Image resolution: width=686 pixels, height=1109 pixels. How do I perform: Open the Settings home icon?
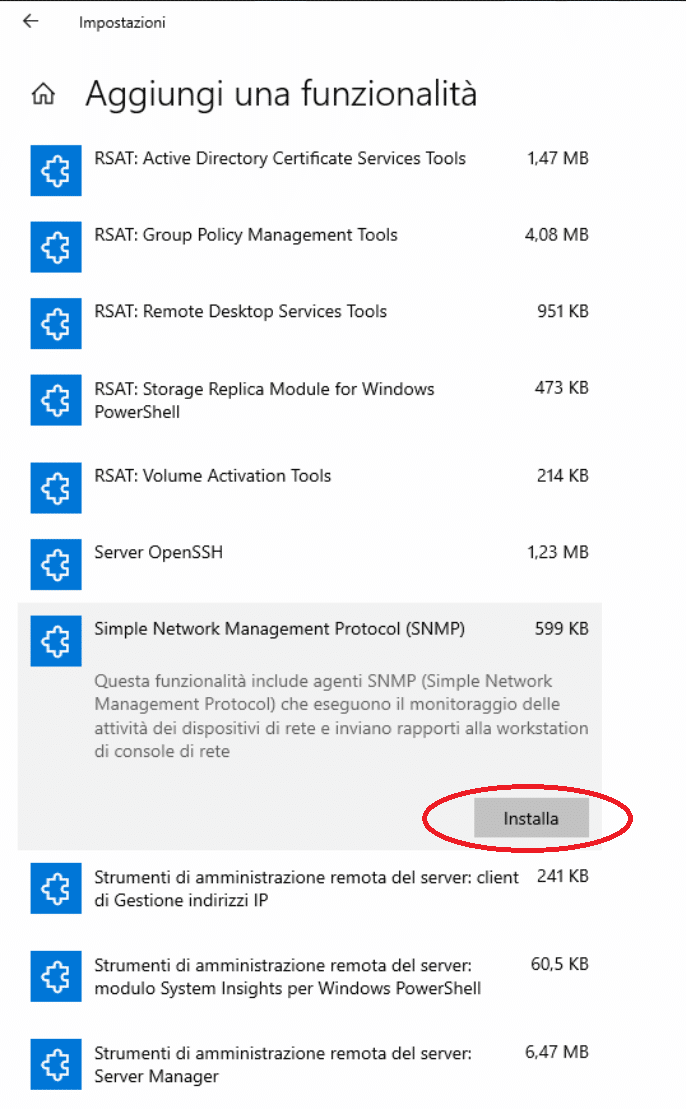pyautogui.click(x=43, y=93)
